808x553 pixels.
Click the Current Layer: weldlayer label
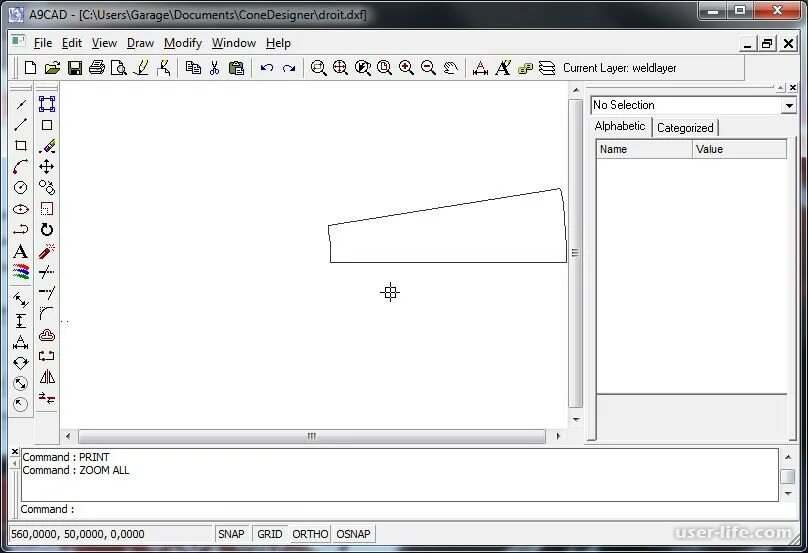(x=619, y=68)
